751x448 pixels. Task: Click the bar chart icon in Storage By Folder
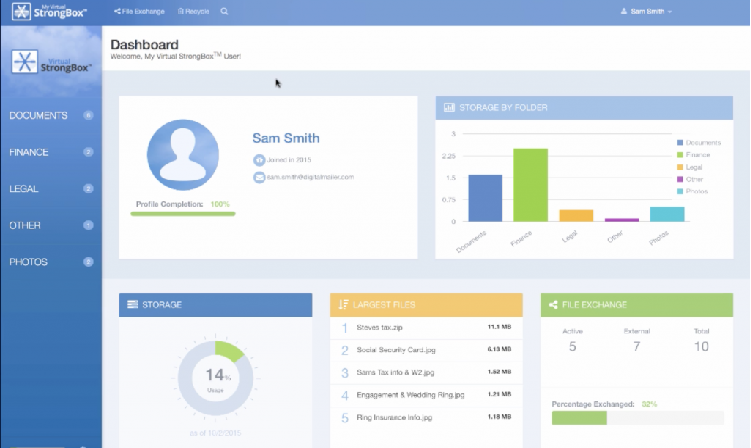(x=449, y=107)
